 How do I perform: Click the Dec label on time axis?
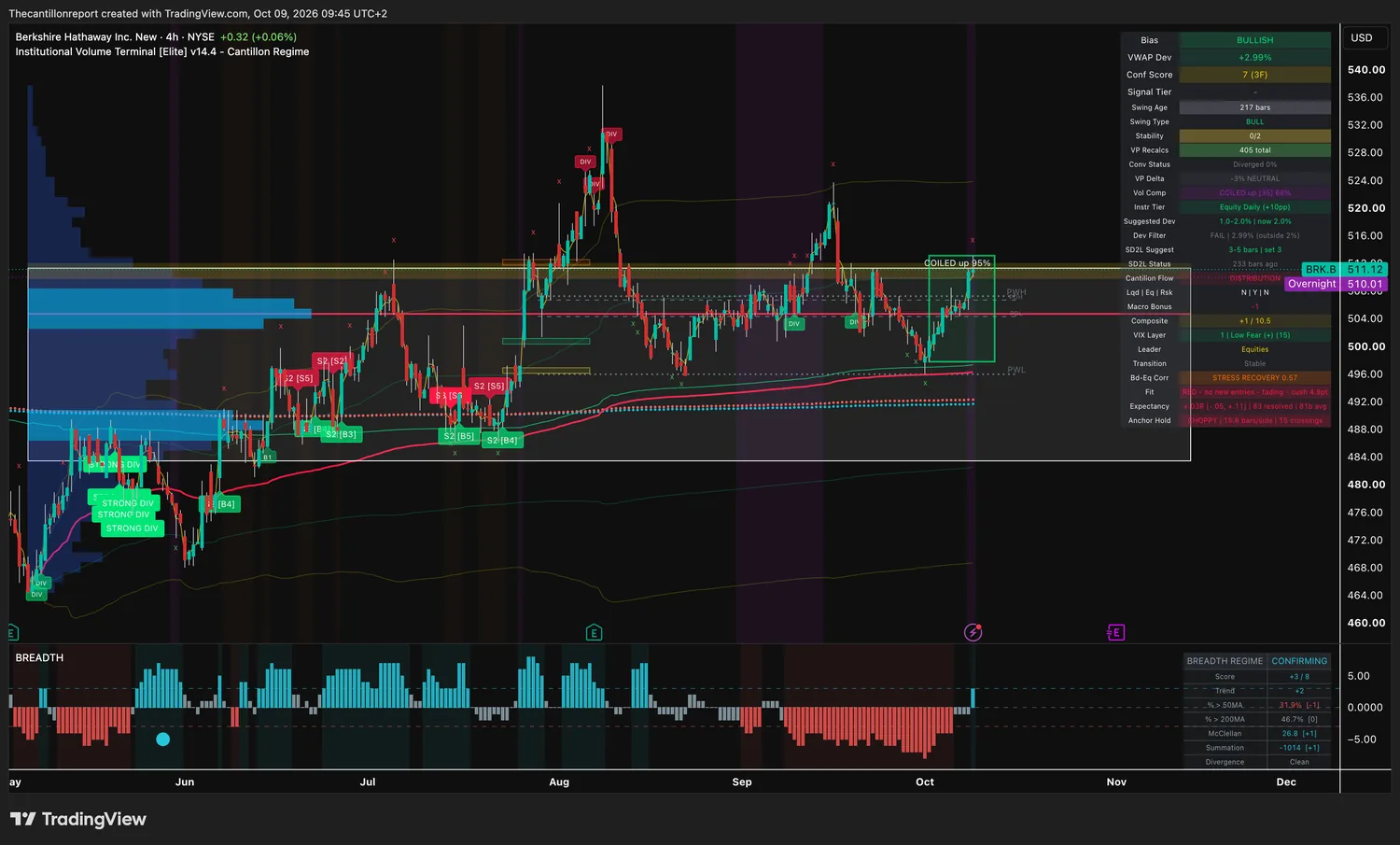point(1286,782)
